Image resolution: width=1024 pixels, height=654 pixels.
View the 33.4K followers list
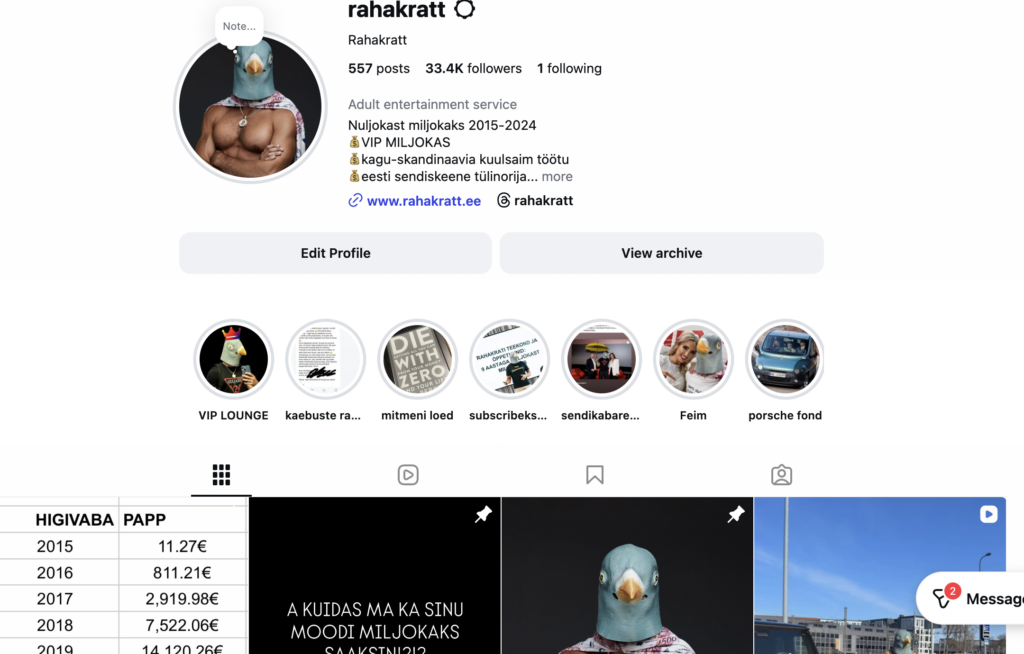[473, 69]
